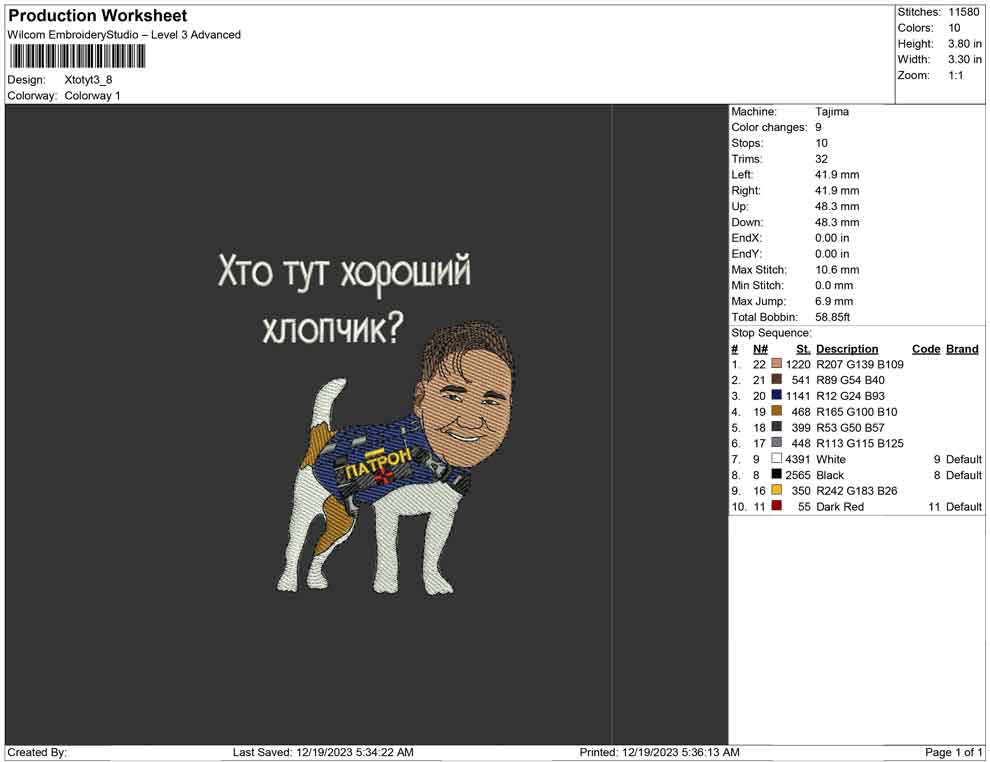The height and width of the screenshot is (762, 990).
Task: Click the Colors value 10 in header
Action: tap(954, 28)
